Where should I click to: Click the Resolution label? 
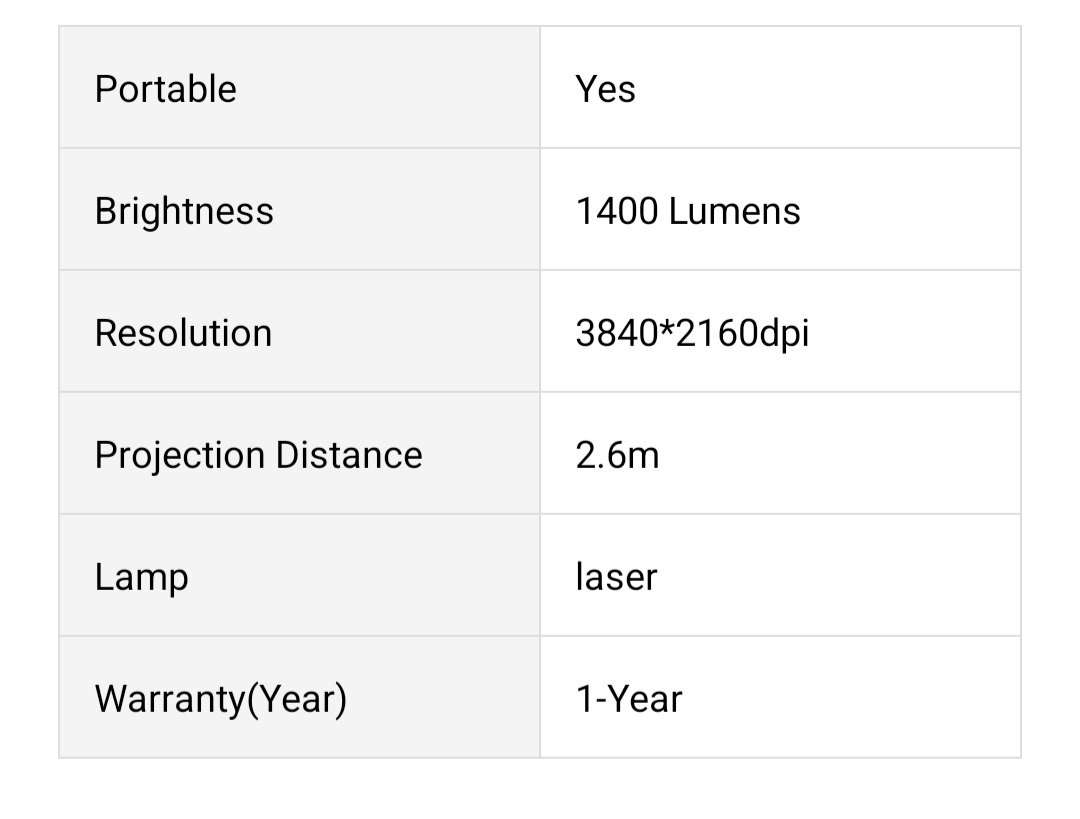[183, 333]
